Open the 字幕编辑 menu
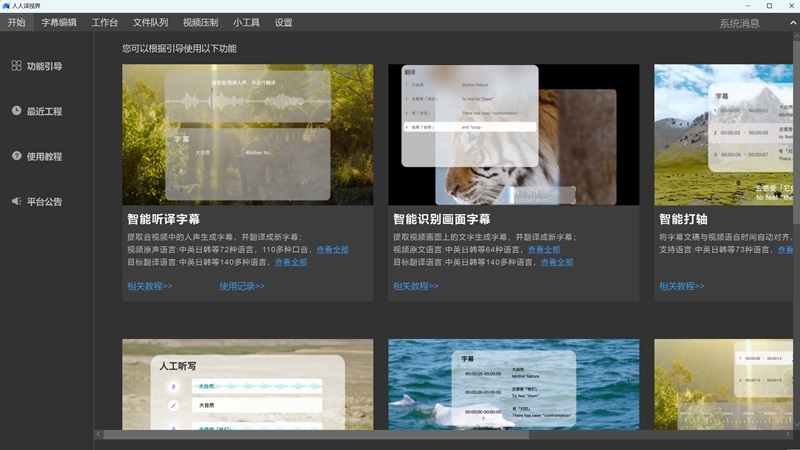 (x=59, y=22)
